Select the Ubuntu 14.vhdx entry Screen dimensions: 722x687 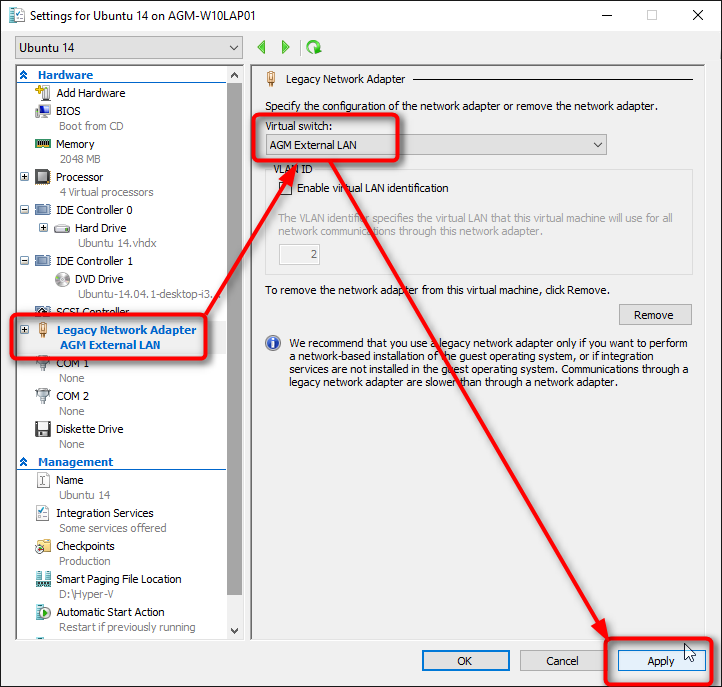pyautogui.click(x=117, y=243)
